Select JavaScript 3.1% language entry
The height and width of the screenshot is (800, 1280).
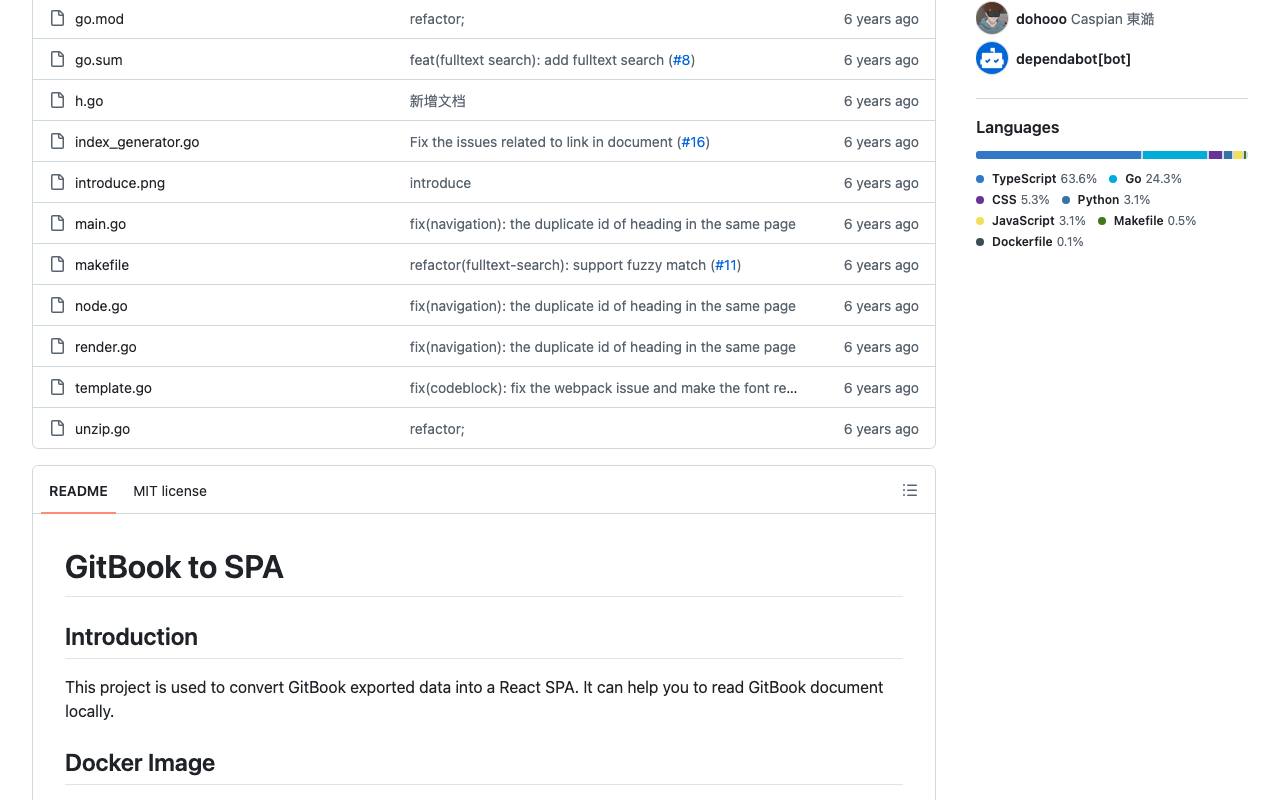1031,221
